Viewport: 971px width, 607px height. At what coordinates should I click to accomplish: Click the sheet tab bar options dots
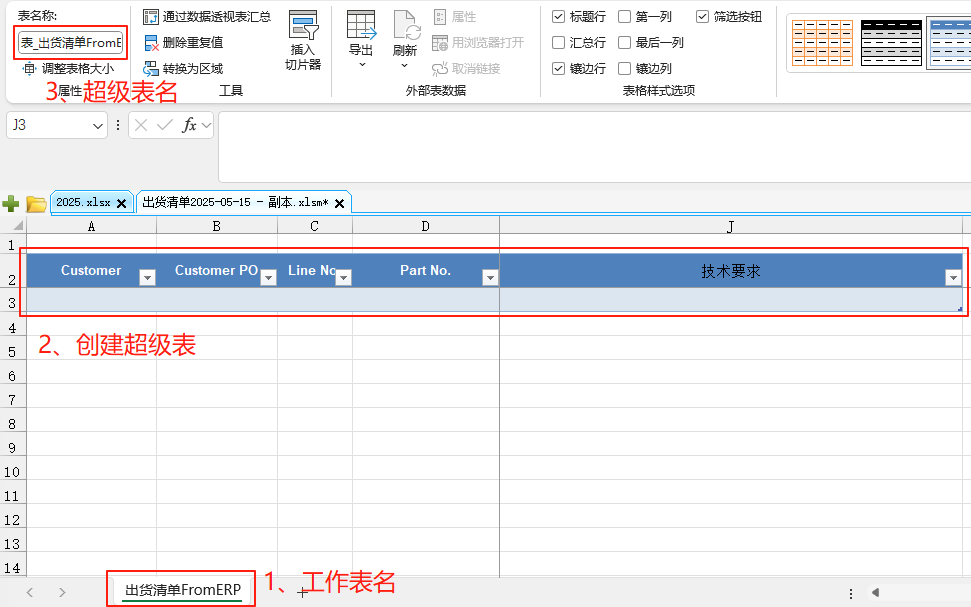[851, 593]
